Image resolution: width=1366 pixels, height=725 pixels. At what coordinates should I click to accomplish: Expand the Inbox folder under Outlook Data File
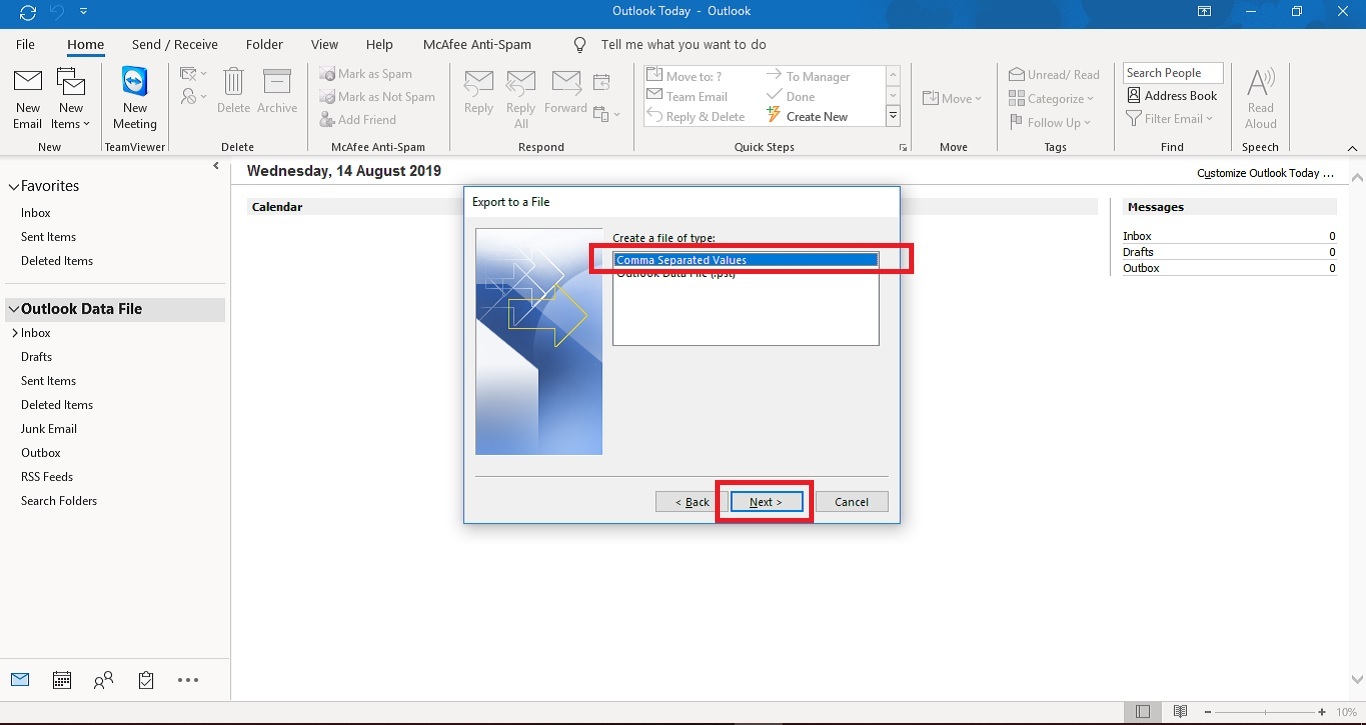(x=14, y=333)
